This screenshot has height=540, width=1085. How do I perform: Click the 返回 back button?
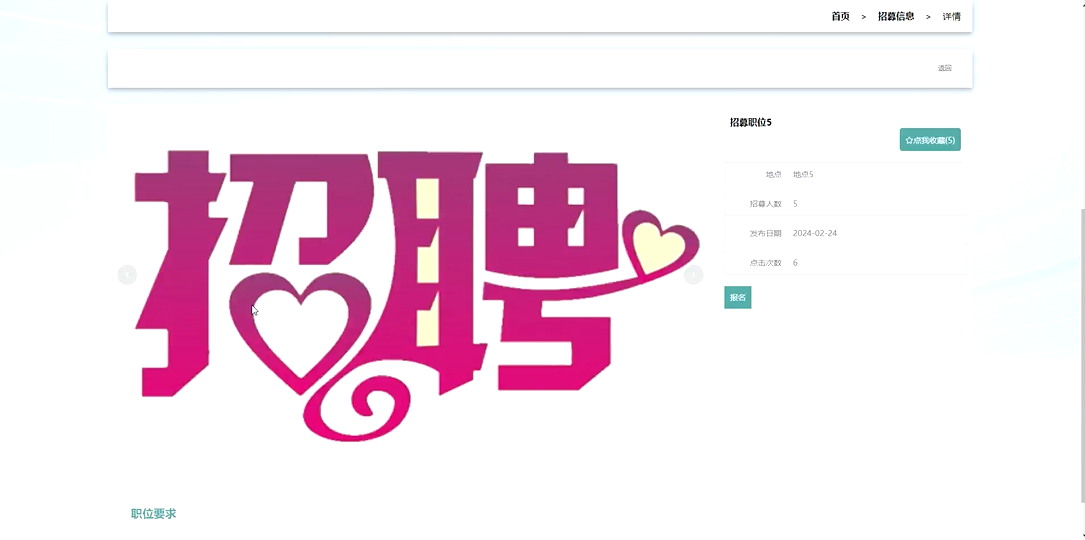coord(945,68)
